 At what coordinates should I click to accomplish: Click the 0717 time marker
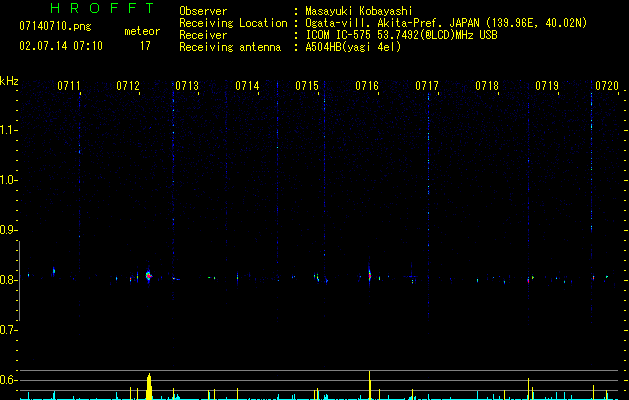click(x=427, y=86)
